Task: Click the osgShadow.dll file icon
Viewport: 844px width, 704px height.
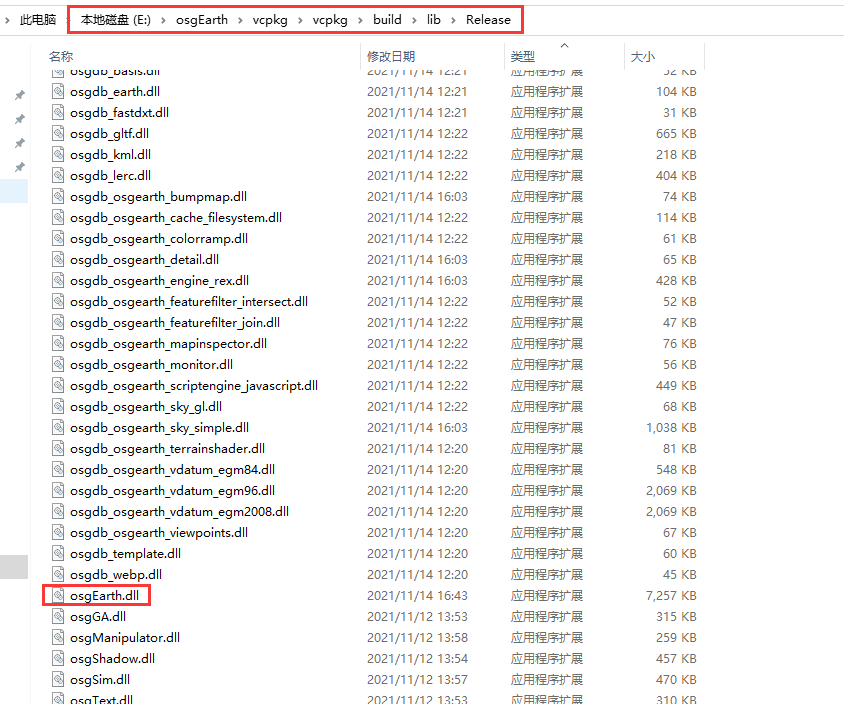Action: click(58, 658)
